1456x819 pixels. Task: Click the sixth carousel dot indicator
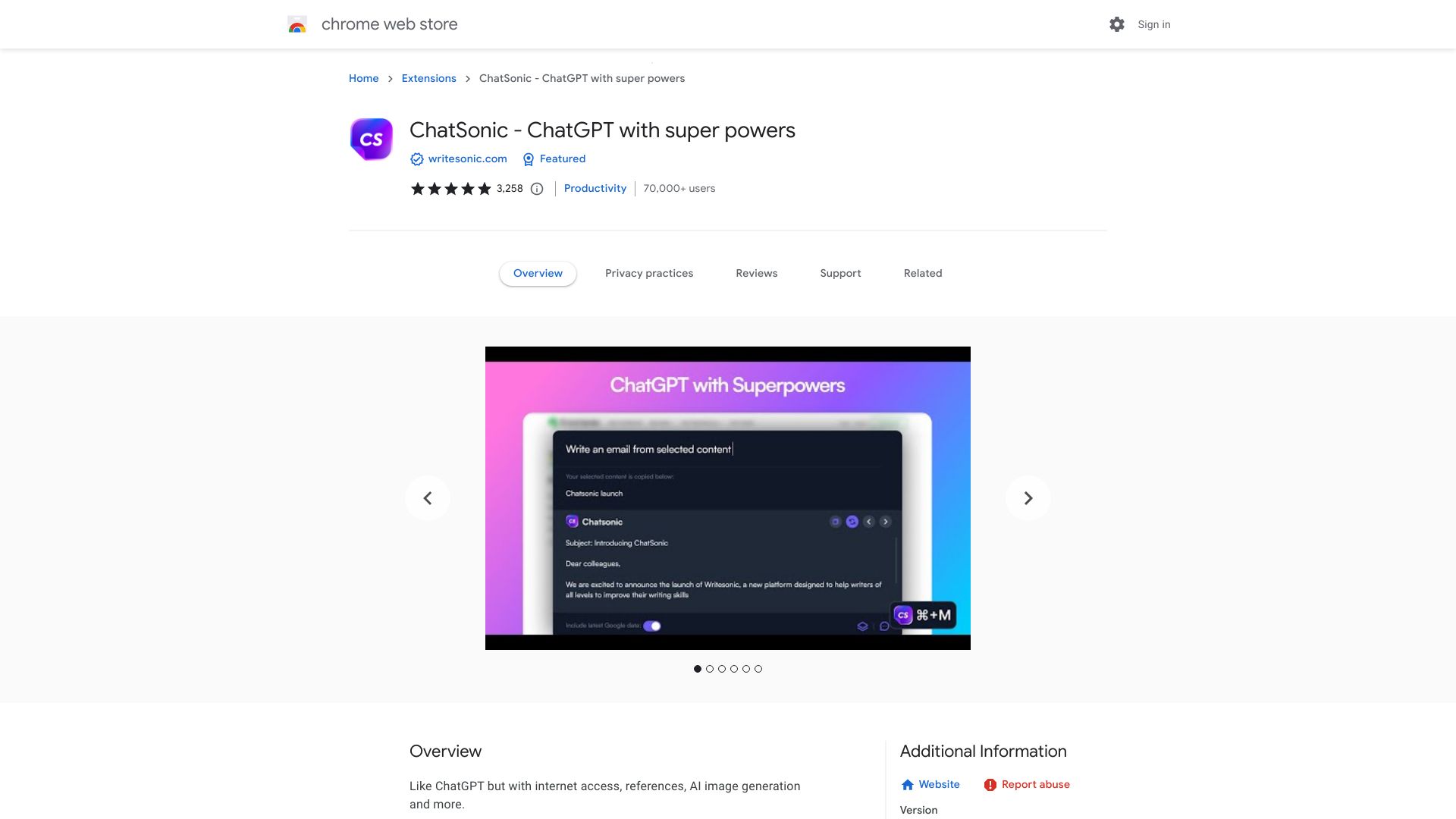(757, 668)
